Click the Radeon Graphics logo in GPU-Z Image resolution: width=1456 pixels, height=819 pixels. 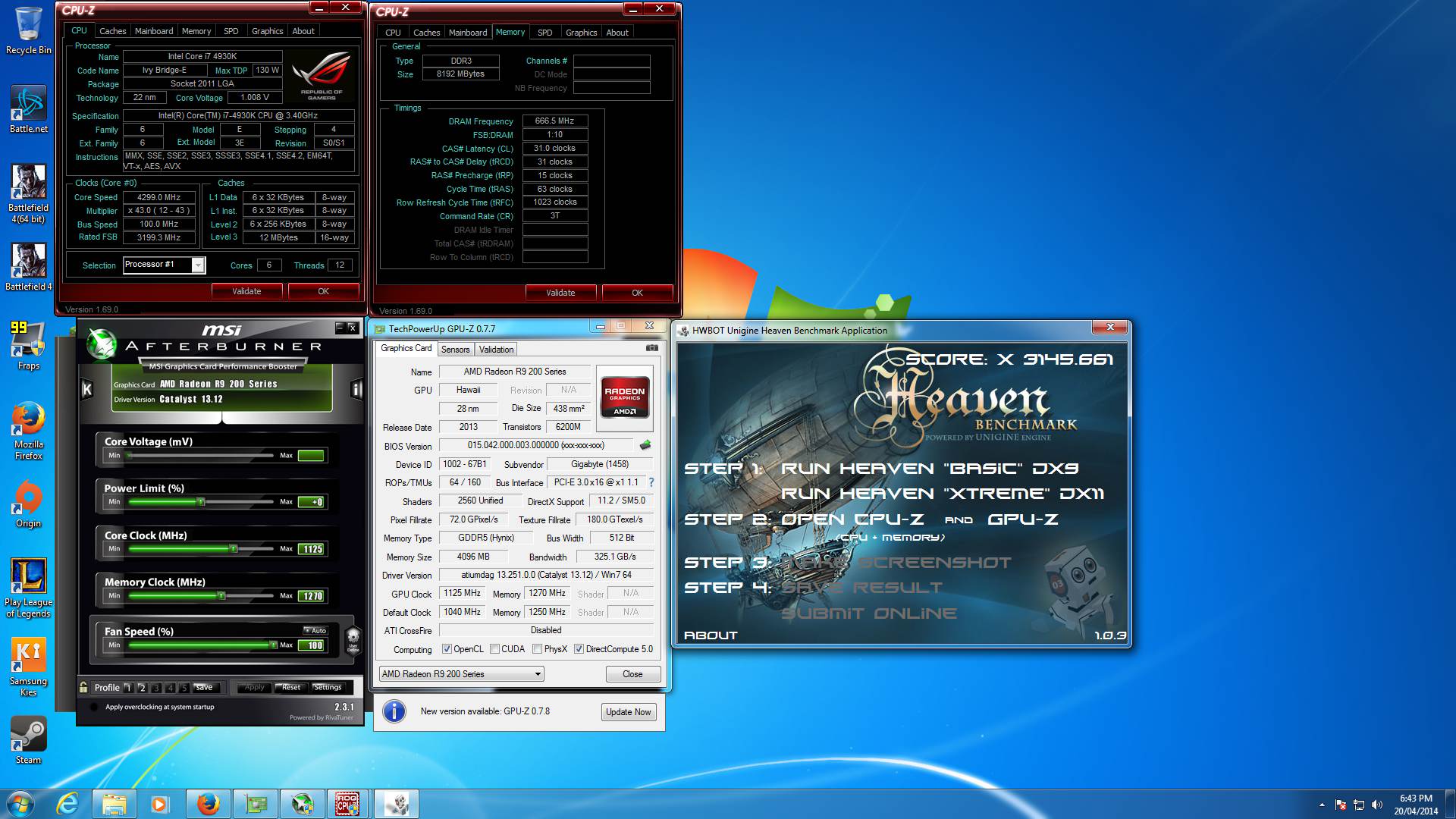625,397
